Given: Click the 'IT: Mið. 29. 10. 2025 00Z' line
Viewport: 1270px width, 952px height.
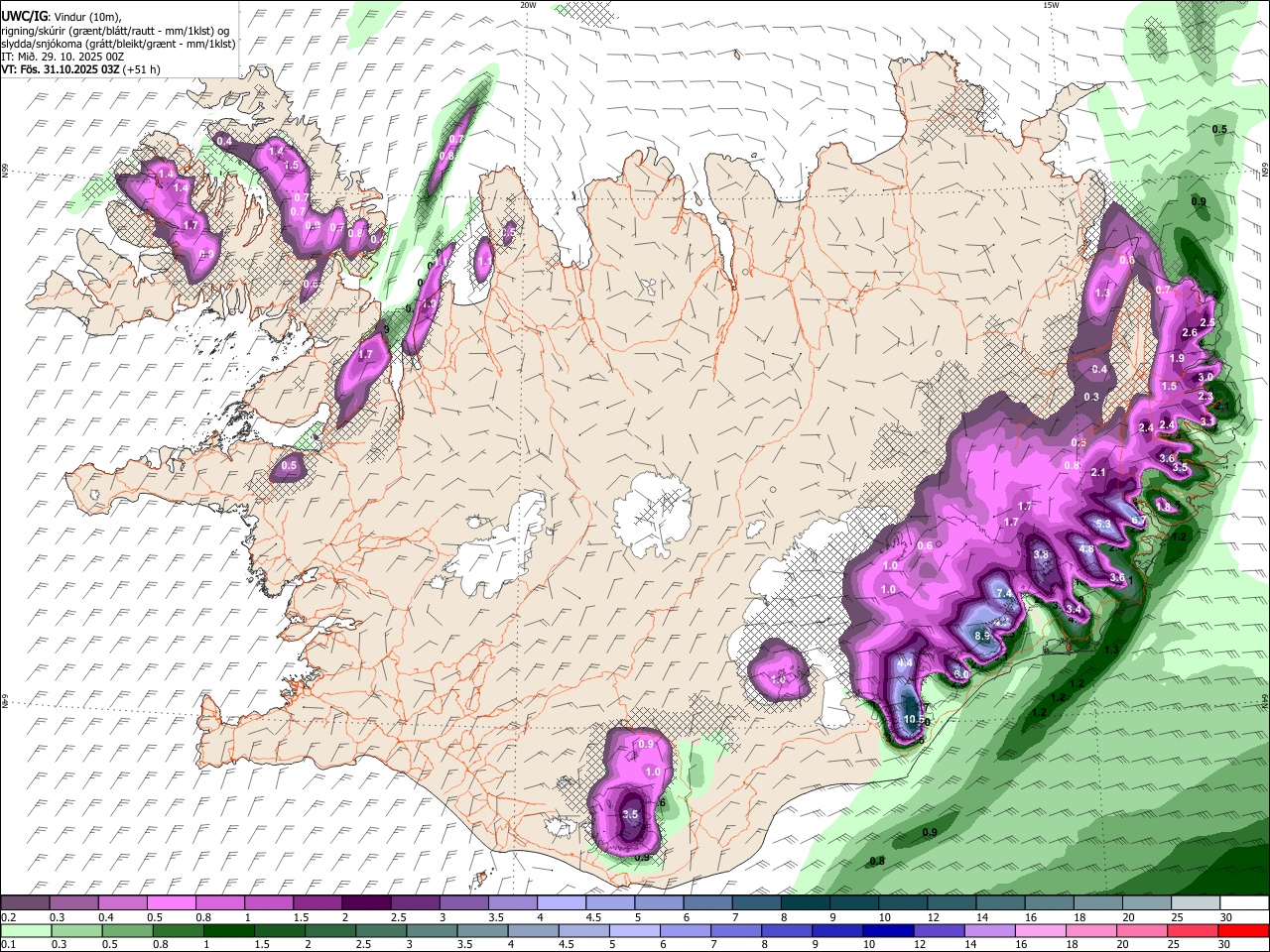Looking at the screenshot, I should point(63,57).
